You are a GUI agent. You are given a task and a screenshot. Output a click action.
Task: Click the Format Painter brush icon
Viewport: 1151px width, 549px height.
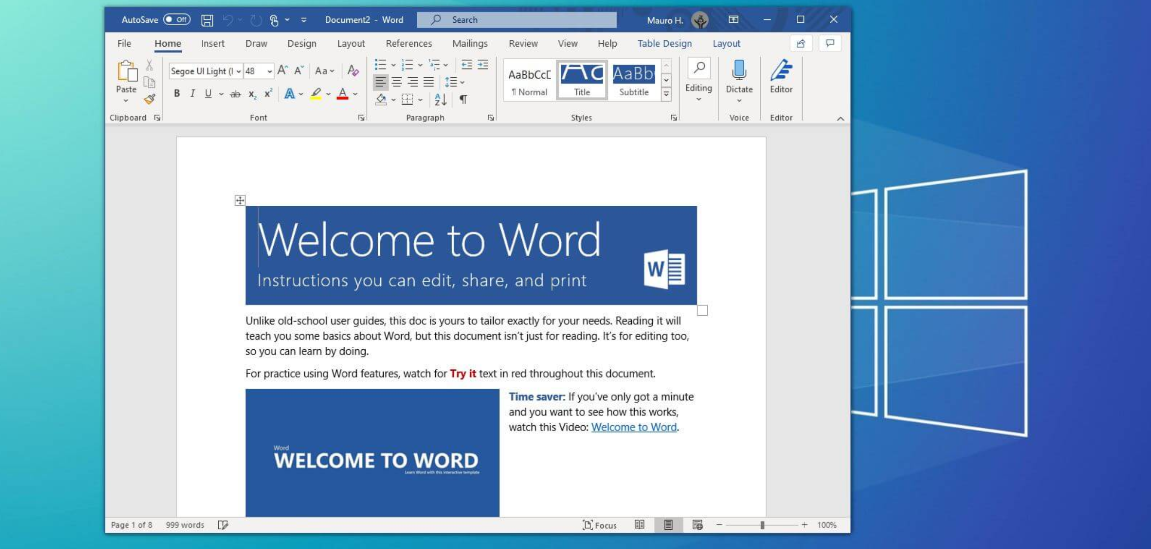point(150,99)
